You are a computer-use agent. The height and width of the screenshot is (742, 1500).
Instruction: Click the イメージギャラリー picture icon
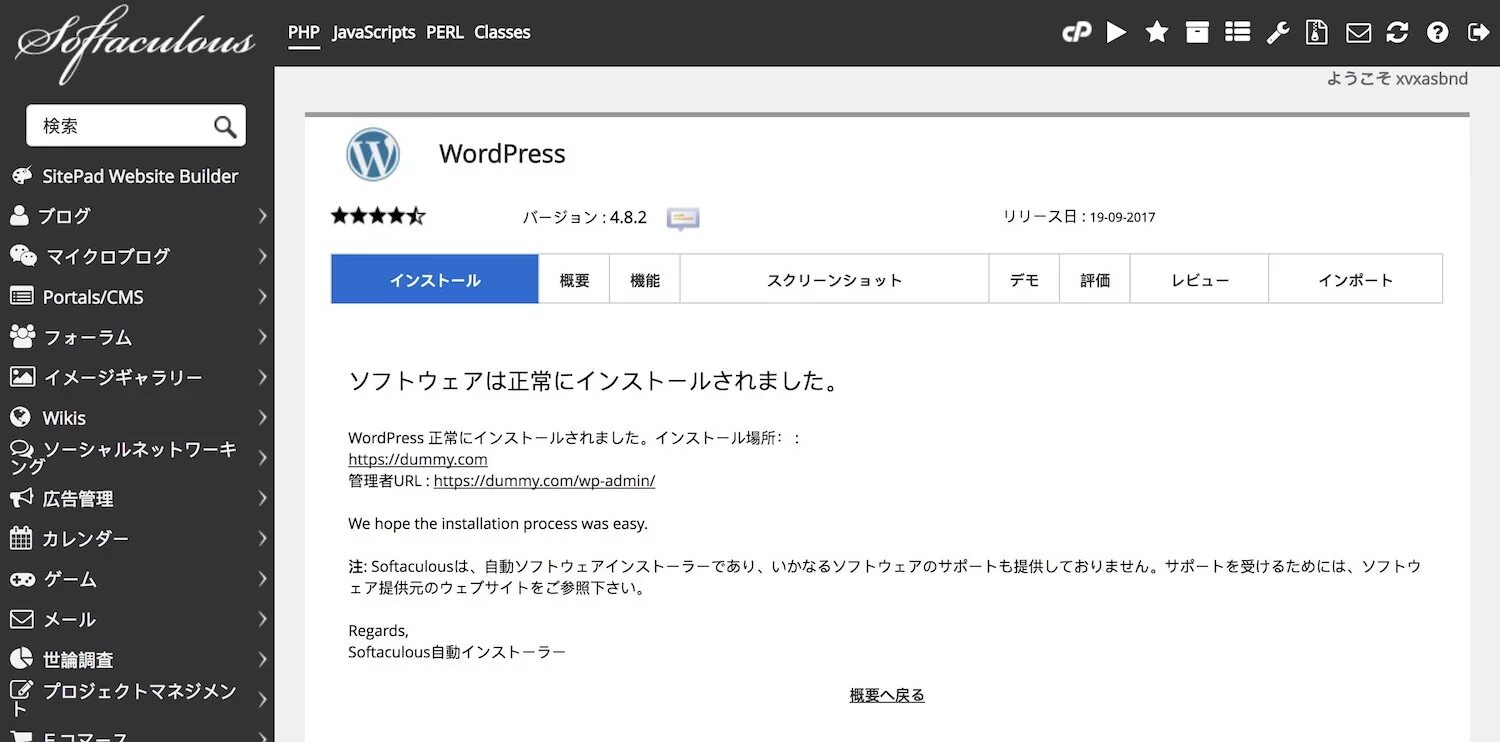click(x=22, y=377)
